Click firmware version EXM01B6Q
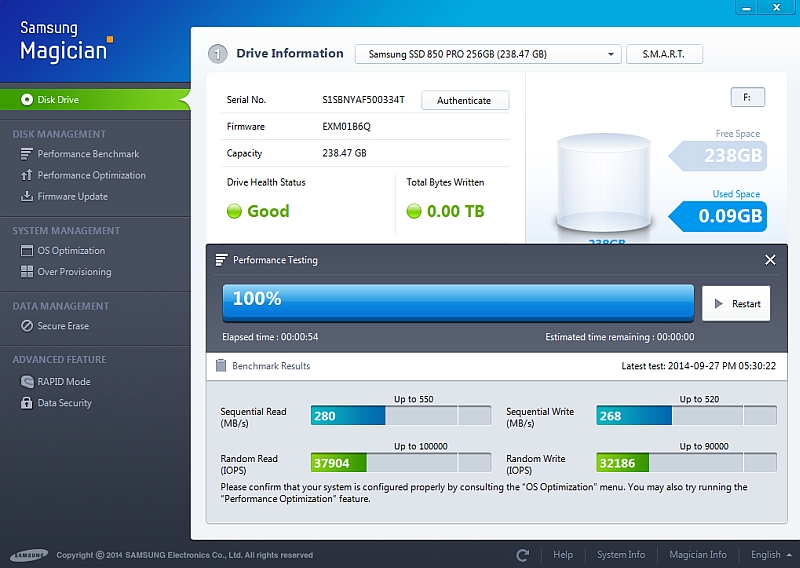Screen dimensions: 800x568 346,127
